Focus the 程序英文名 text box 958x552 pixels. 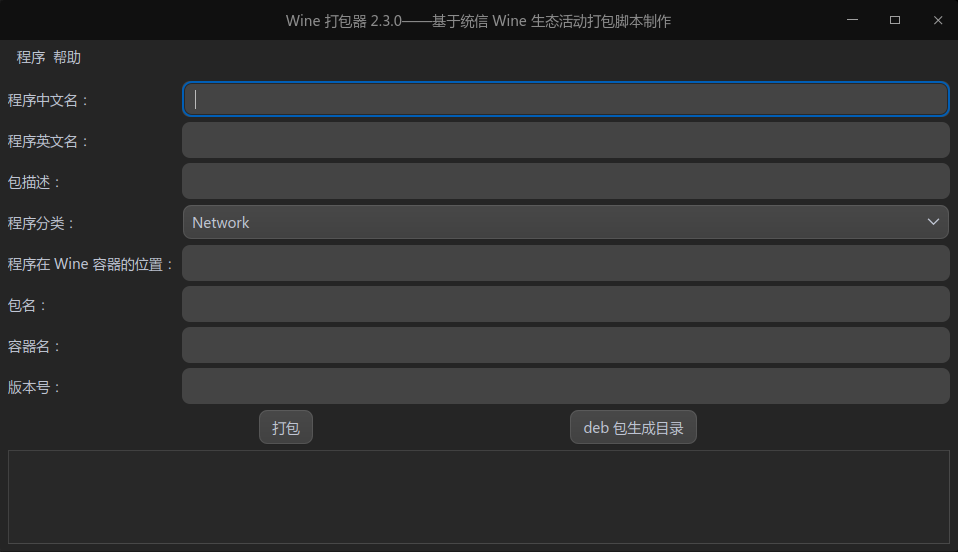[565, 140]
